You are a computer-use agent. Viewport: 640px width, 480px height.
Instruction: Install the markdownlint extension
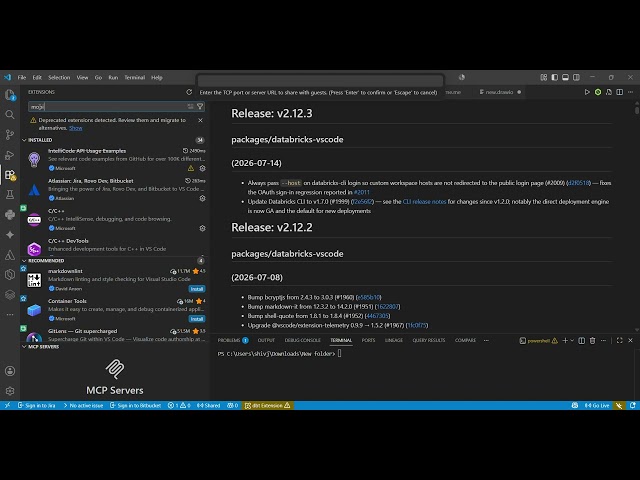tap(197, 289)
